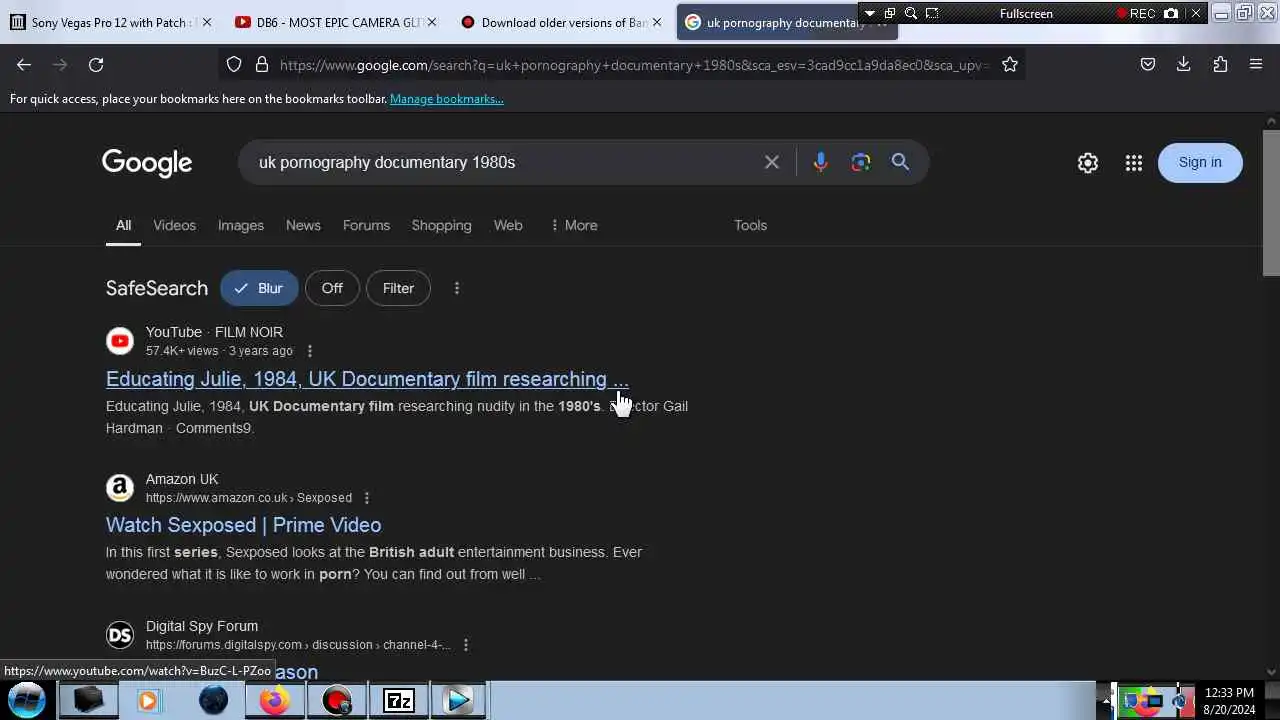The height and width of the screenshot is (720, 1280).
Task: Turn SafeSearch Off
Action: tap(332, 288)
